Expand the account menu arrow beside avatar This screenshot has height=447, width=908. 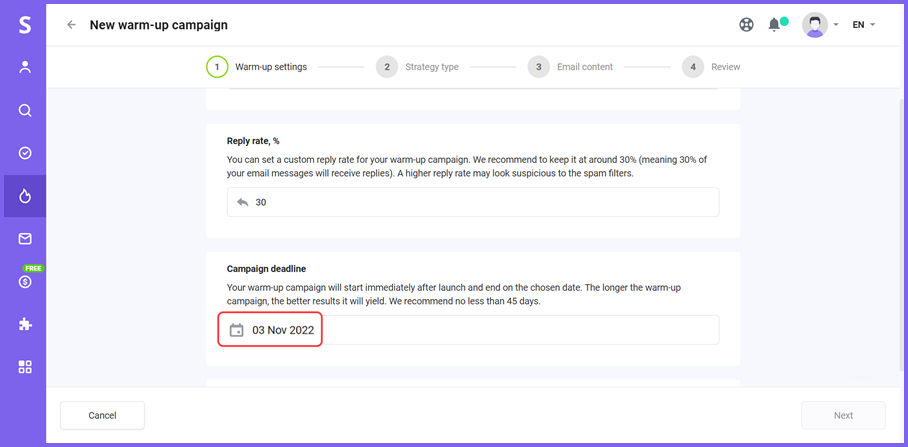[836, 25]
